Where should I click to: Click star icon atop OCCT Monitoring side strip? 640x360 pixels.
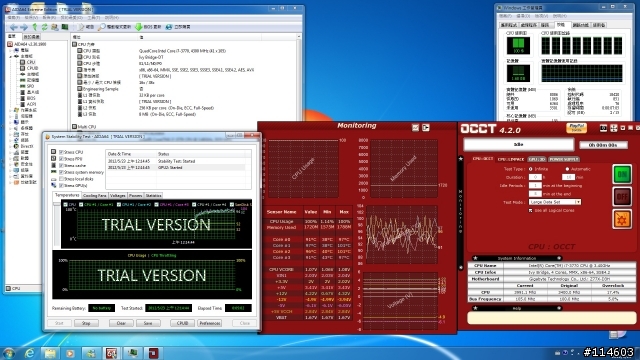point(461,159)
